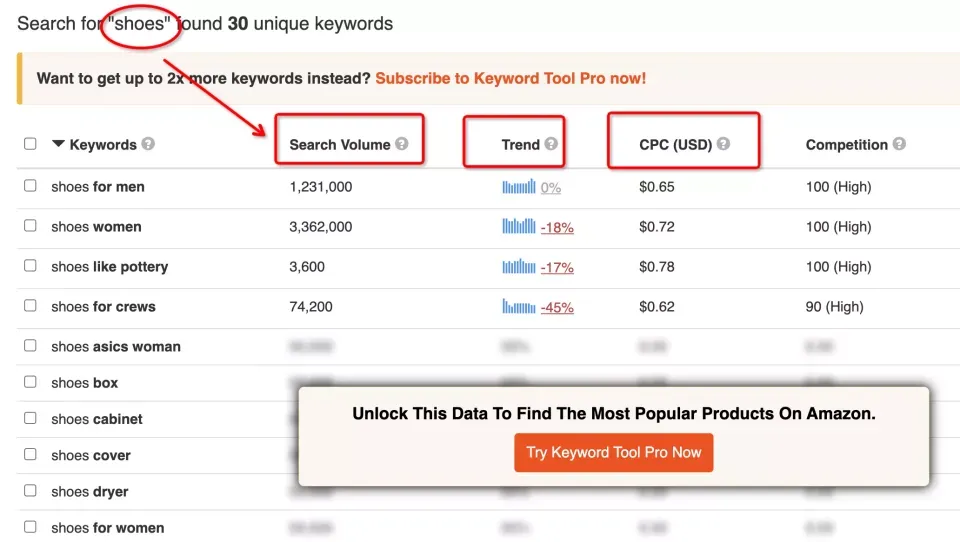Open Subscribe to Keyword Tool Pro link
The height and width of the screenshot is (542, 960).
[x=511, y=78]
